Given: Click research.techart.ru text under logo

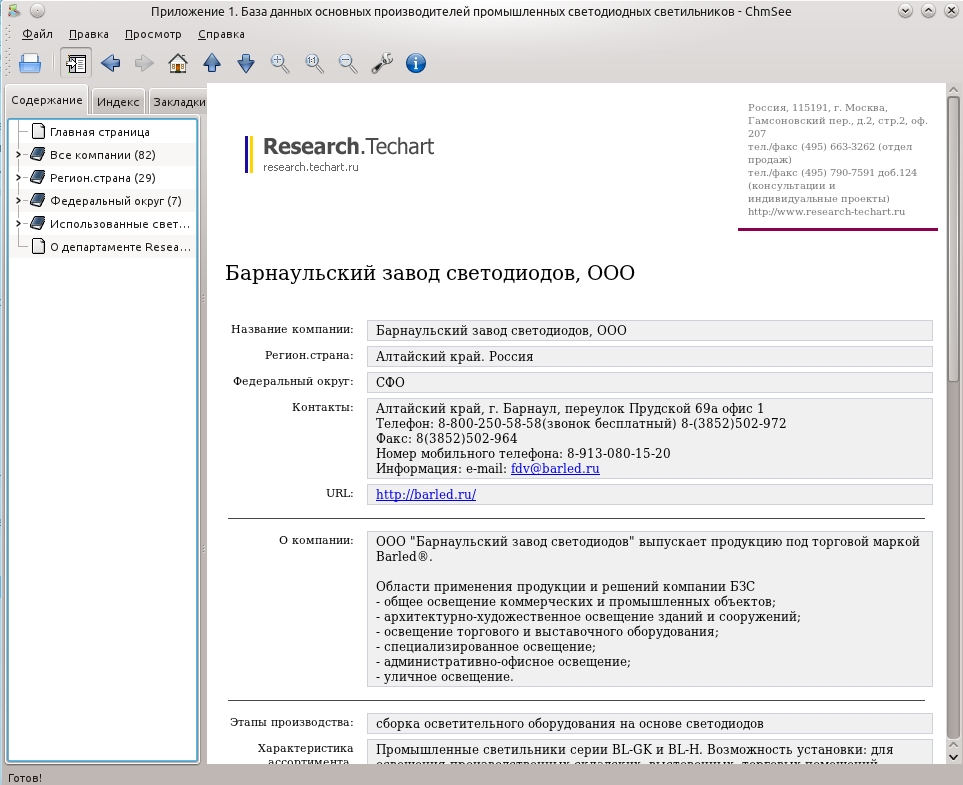Looking at the screenshot, I should pos(311,167).
